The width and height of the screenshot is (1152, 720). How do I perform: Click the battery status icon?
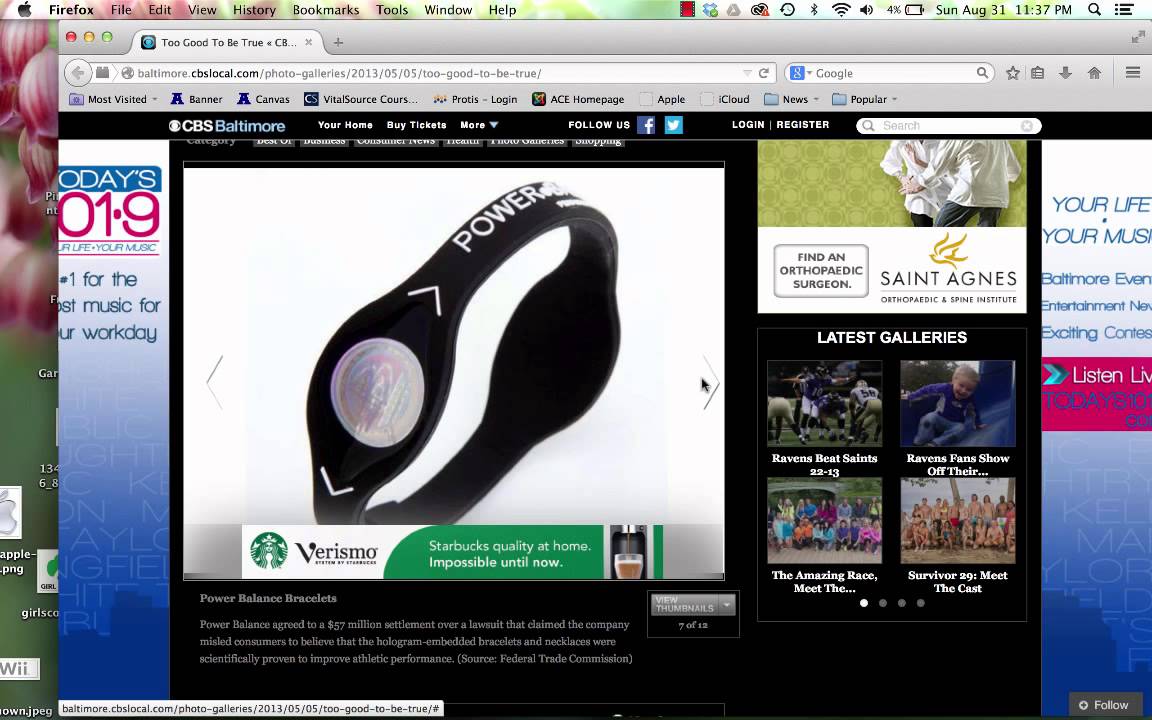[915, 10]
